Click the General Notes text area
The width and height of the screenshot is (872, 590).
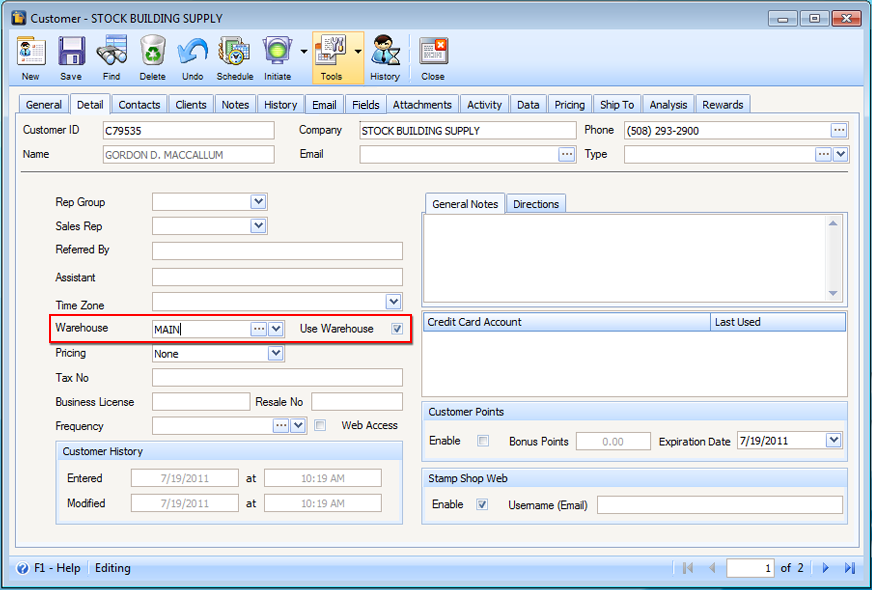(x=624, y=259)
